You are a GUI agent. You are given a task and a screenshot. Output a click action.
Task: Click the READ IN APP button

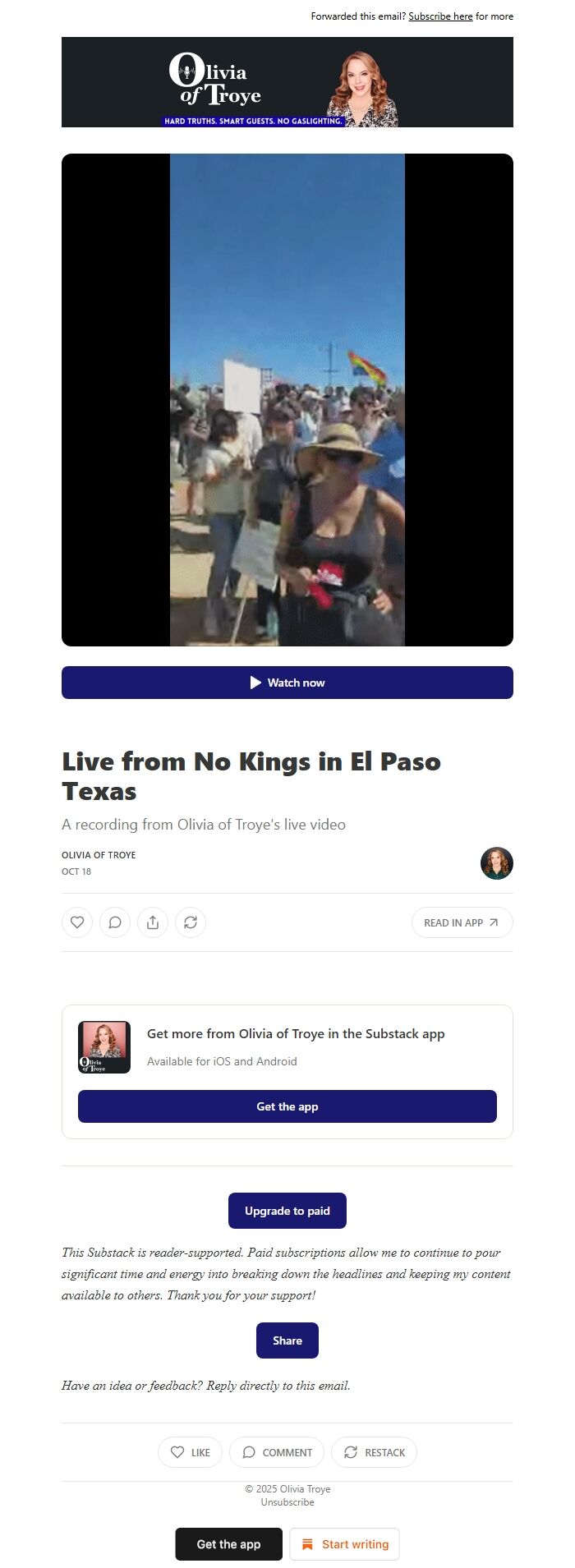(462, 922)
